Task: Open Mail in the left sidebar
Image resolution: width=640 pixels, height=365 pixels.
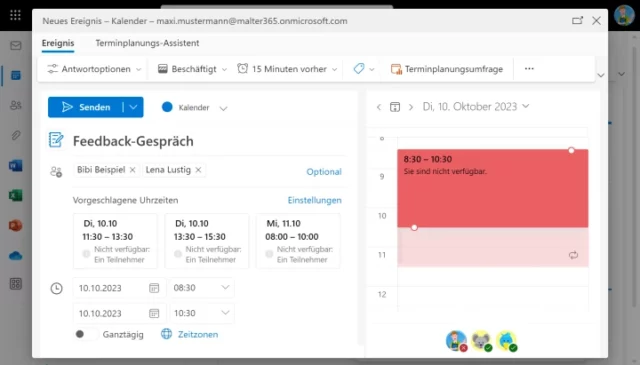Action: click(x=16, y=45)
